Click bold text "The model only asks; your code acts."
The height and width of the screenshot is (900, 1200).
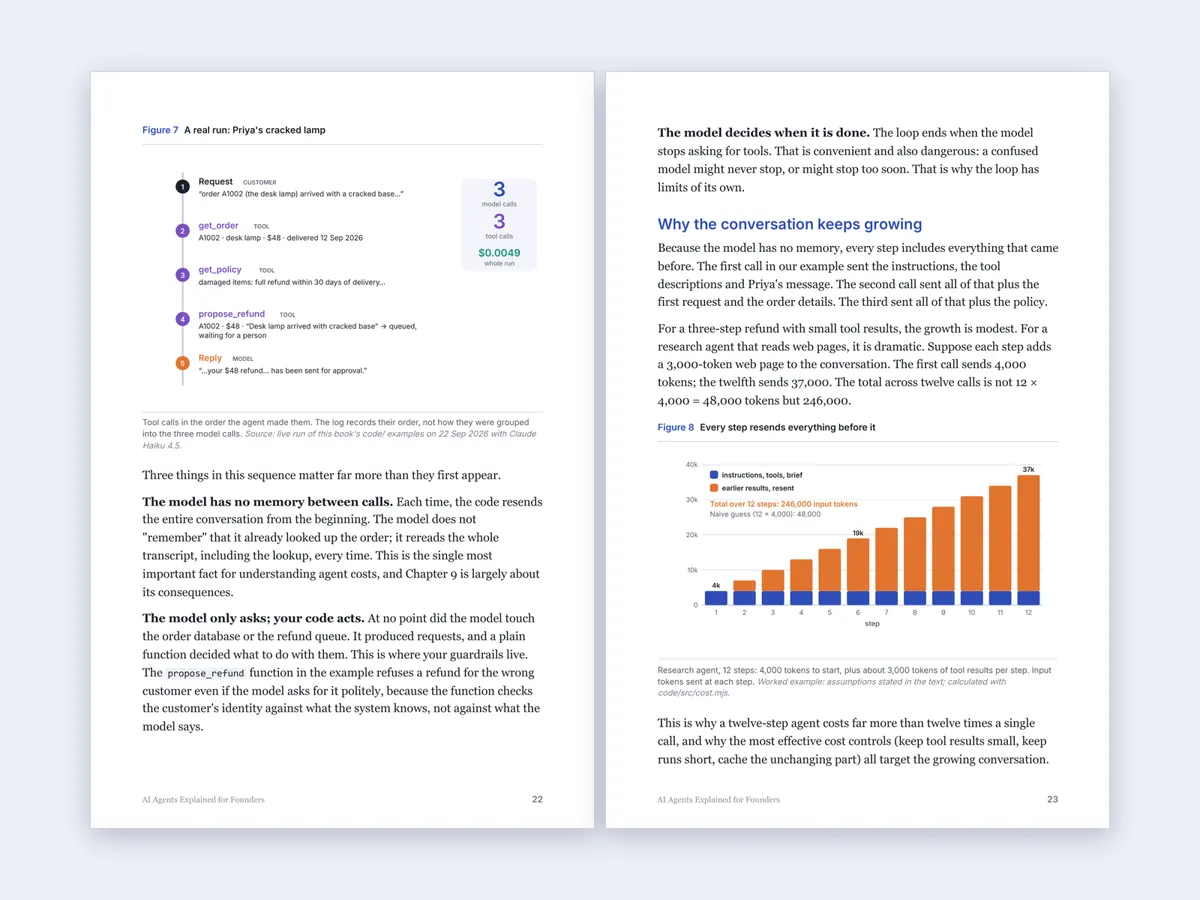coord(253,618)
